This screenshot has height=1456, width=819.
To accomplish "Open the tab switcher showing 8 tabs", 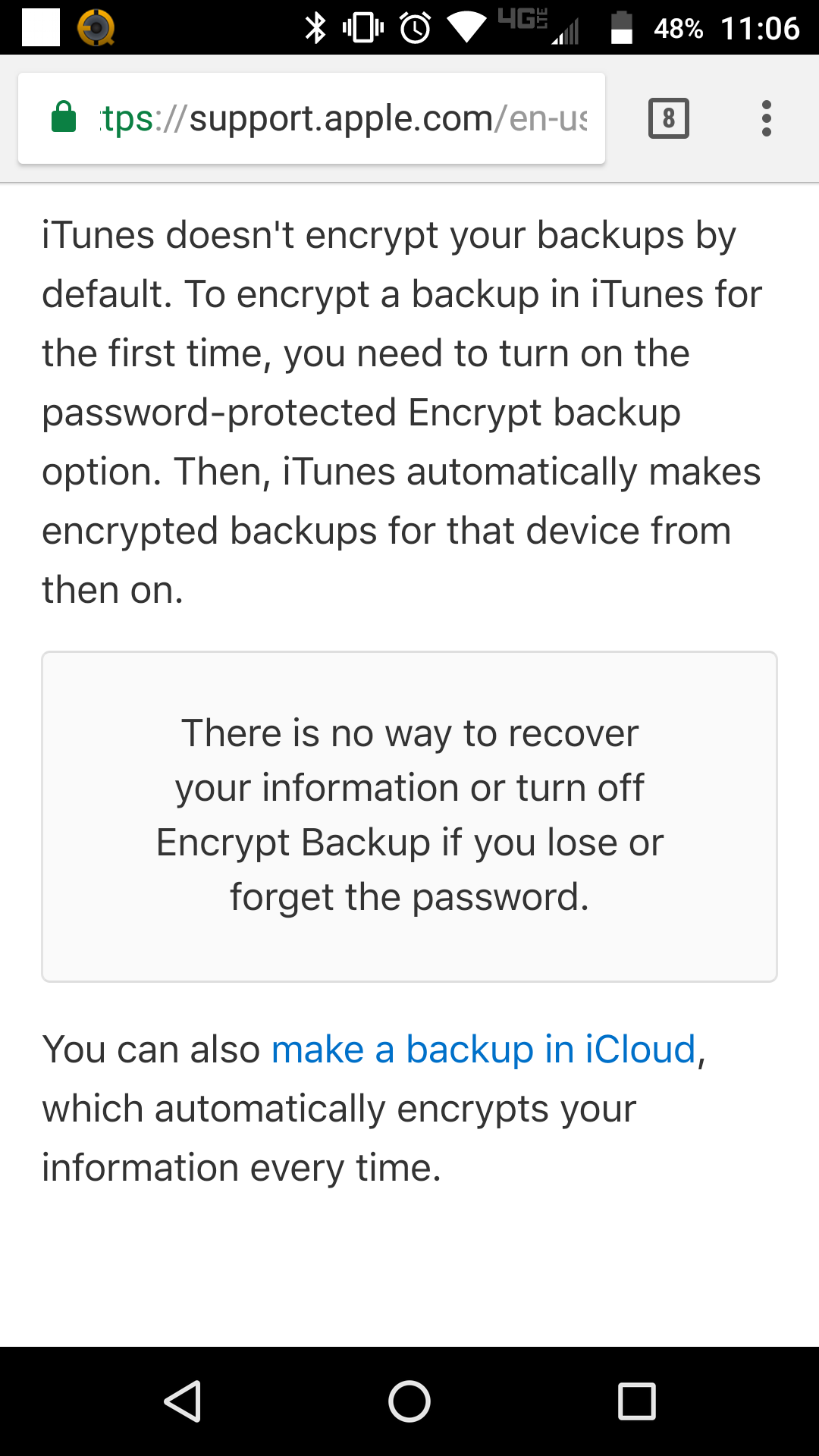I will coord(668,118).
